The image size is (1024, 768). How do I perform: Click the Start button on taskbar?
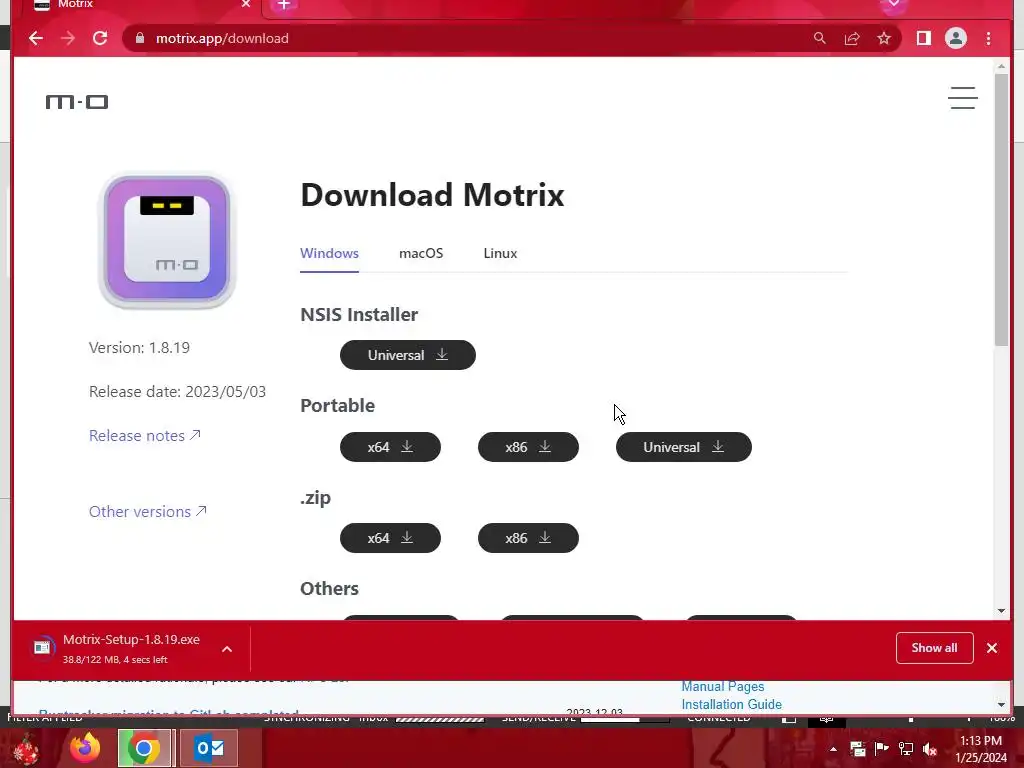[x=26, y=748]
